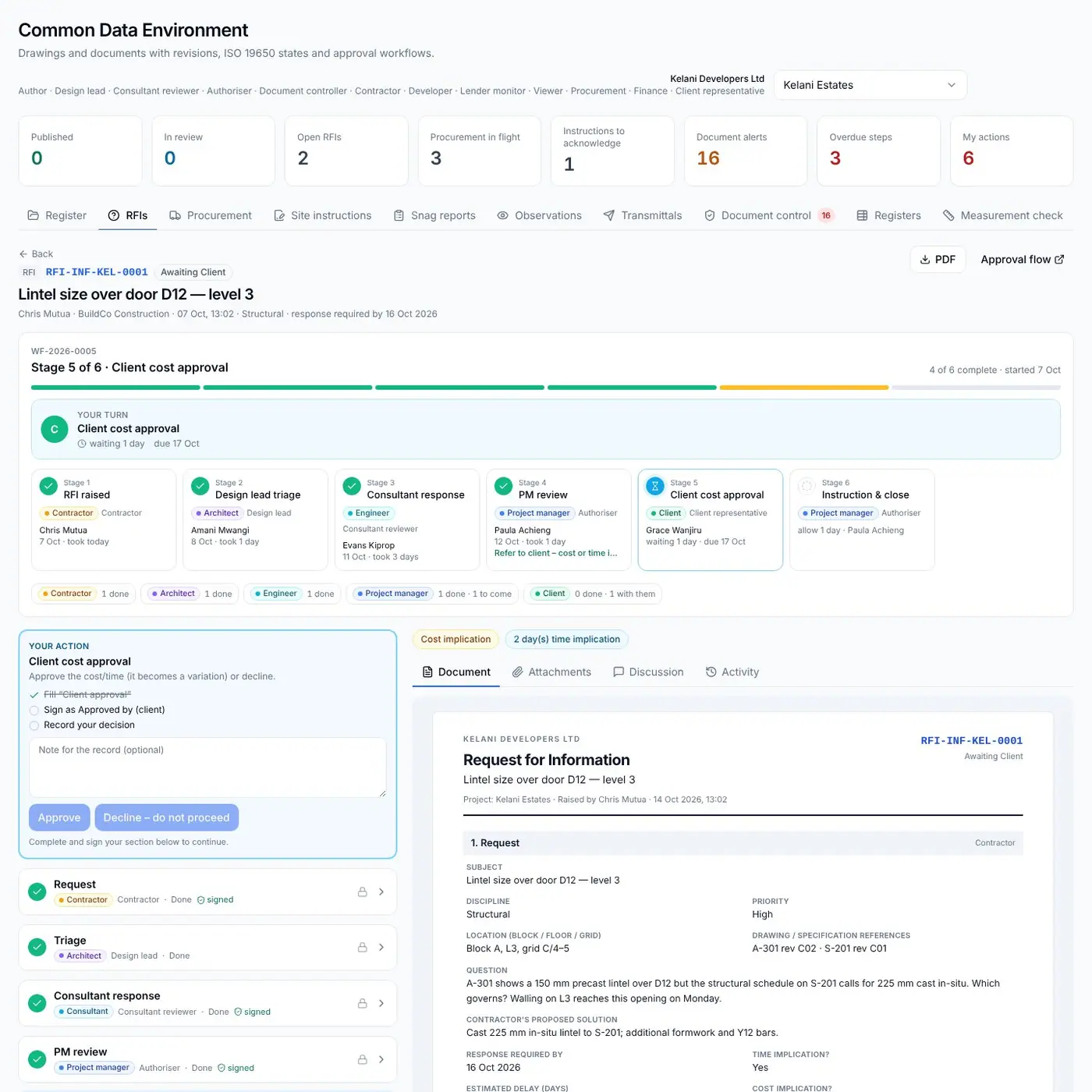Viewport: 1092px width, 1092px height.
Task: Click lock icon on PM review section
Action: (x=363, y=1059)
